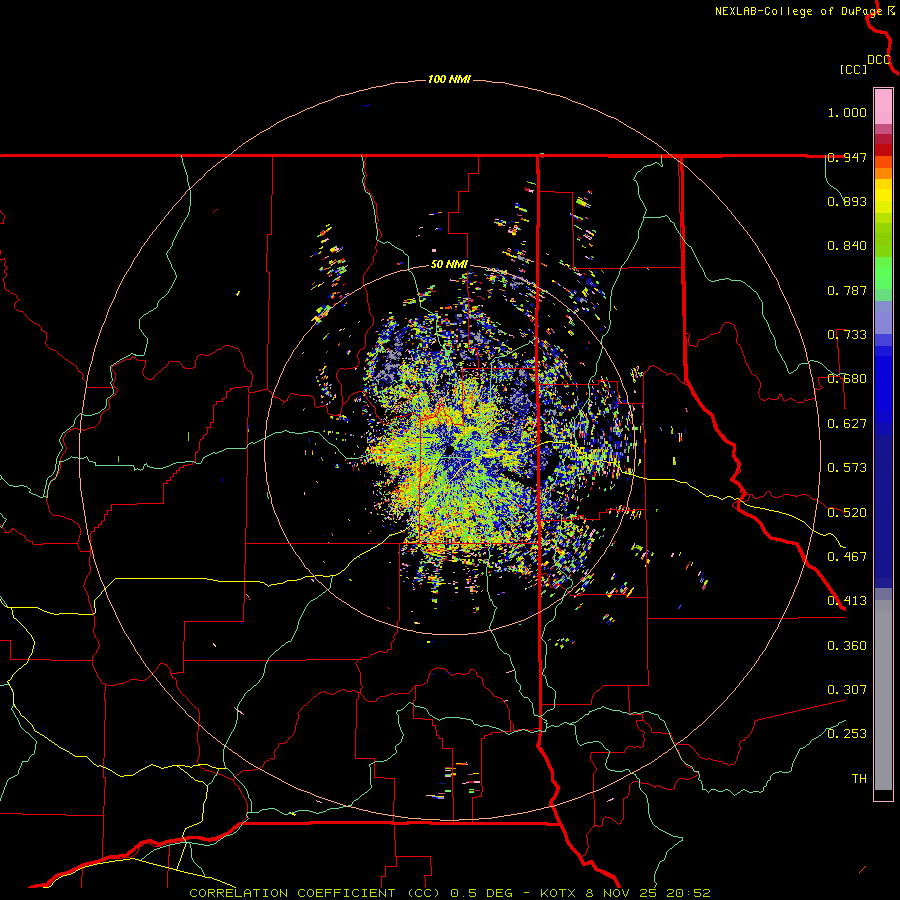This screenshot has height=900, width=900.
Task: Click the 50 NMI range ring label
Action: click(449, 265)
